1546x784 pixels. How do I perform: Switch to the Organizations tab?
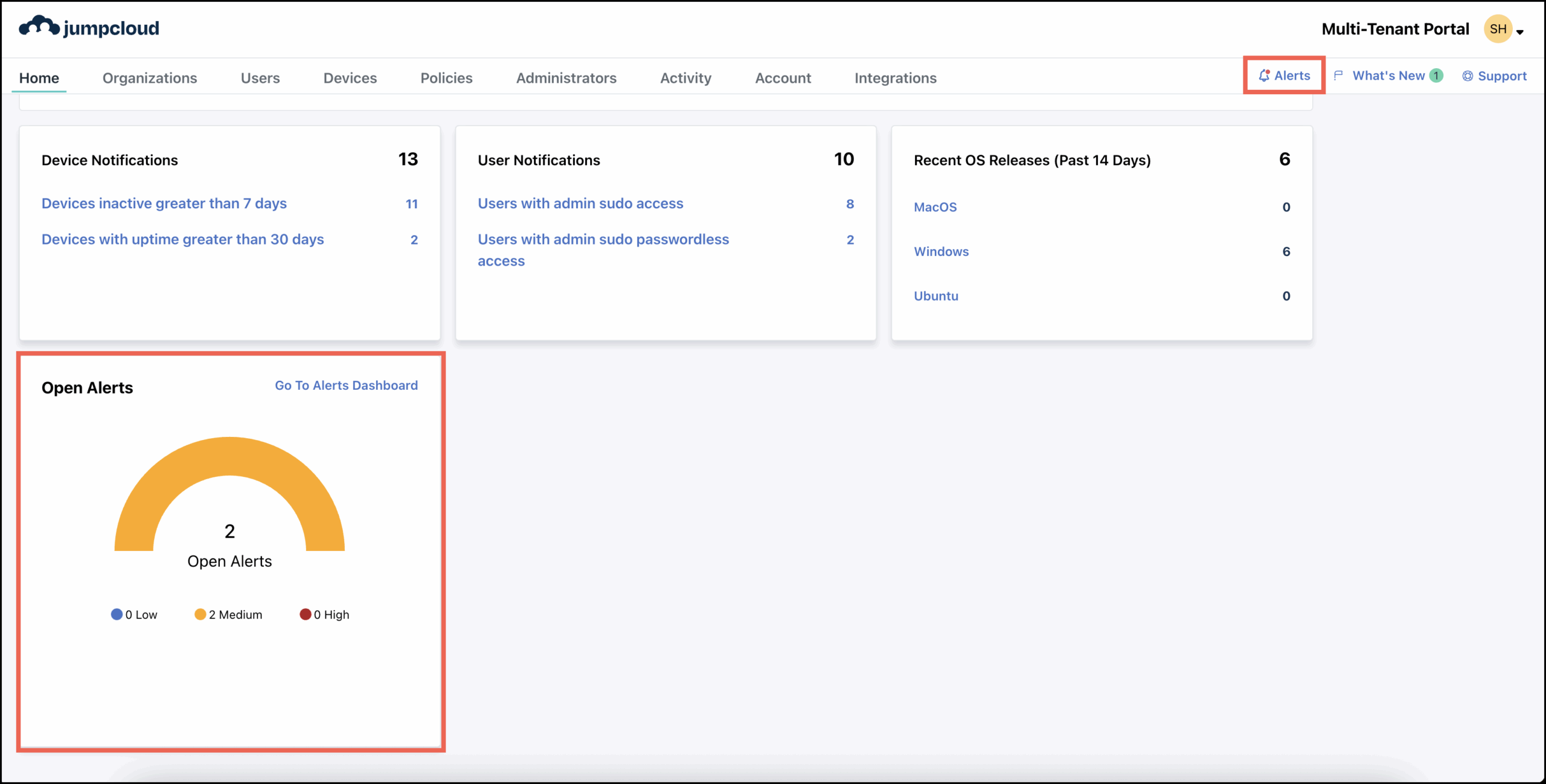point(150,77)
